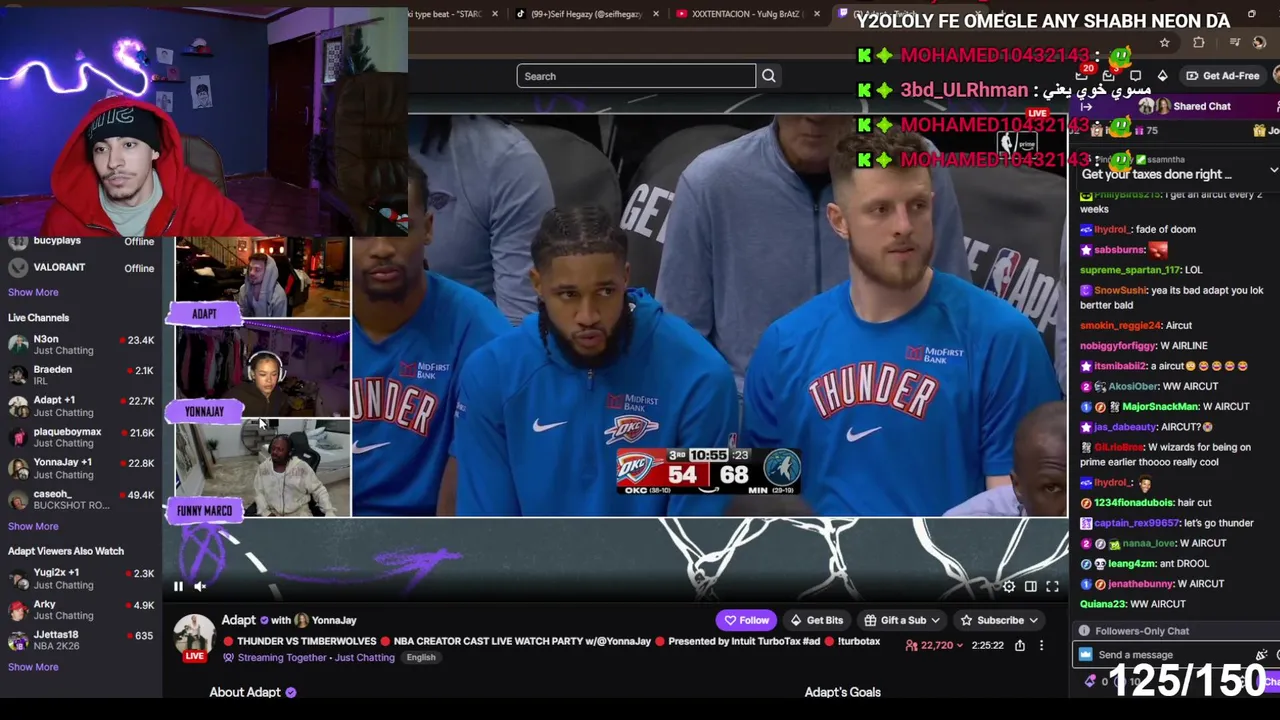Click username MajorSnackMan in chat
Viewport: 1280px width, 720px height.
click(x=1160, y=407)
